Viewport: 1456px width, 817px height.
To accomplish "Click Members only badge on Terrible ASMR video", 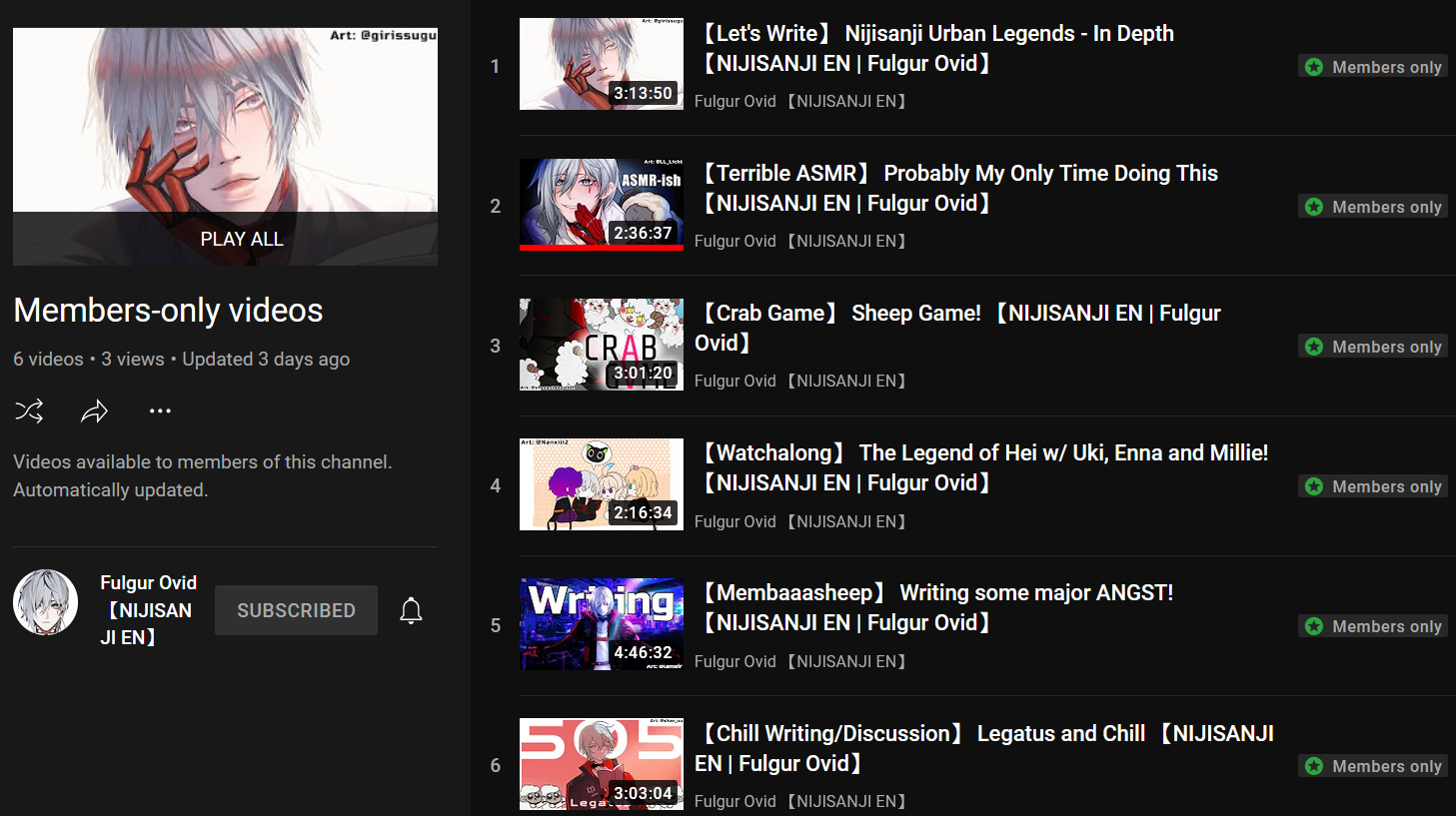I will point(1373,207).
